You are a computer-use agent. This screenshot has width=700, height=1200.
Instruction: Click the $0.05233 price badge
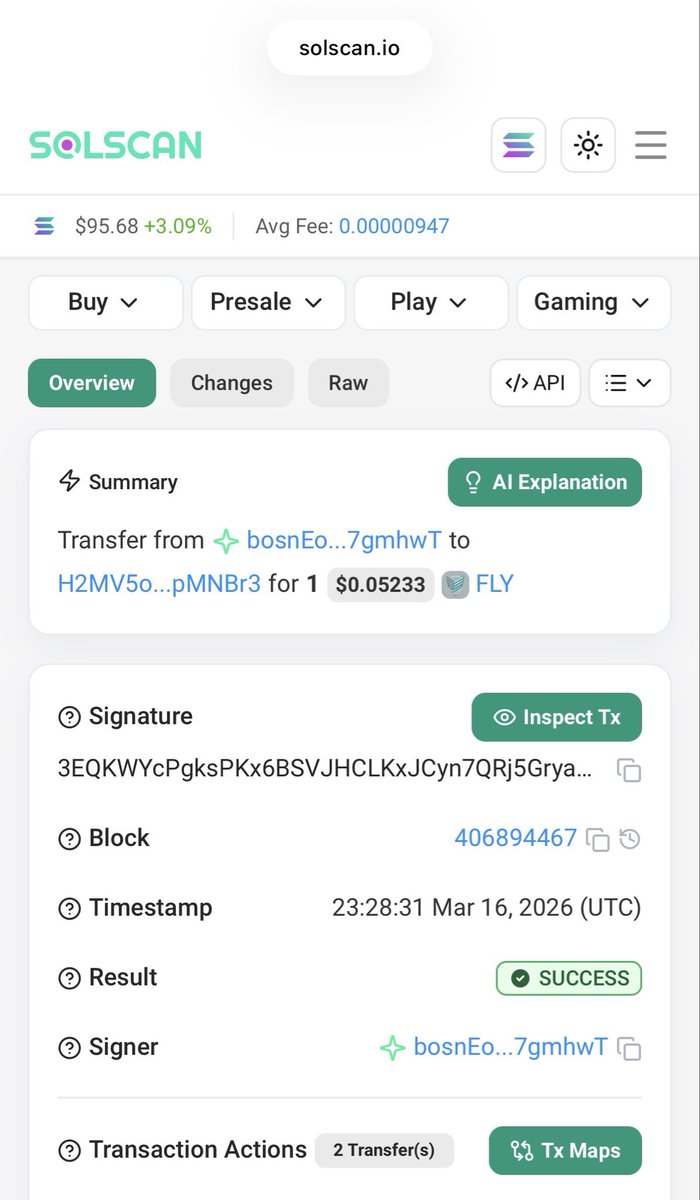click(x=380, y=584)
